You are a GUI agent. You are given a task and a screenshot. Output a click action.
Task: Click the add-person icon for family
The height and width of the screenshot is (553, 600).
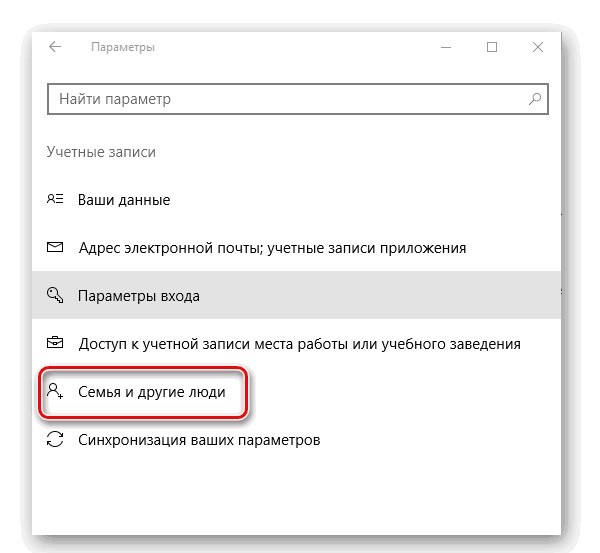pos(55,392)
